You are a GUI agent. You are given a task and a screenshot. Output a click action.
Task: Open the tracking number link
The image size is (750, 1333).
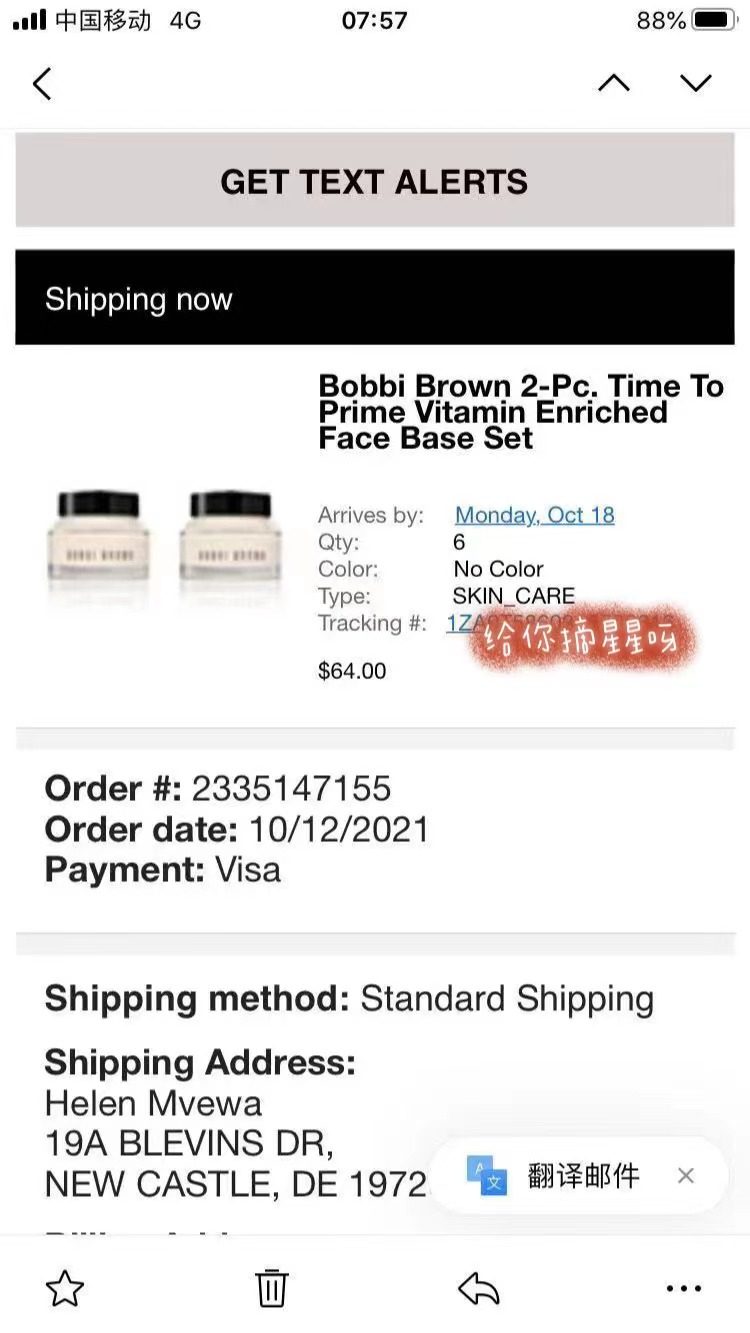[460, 623]
